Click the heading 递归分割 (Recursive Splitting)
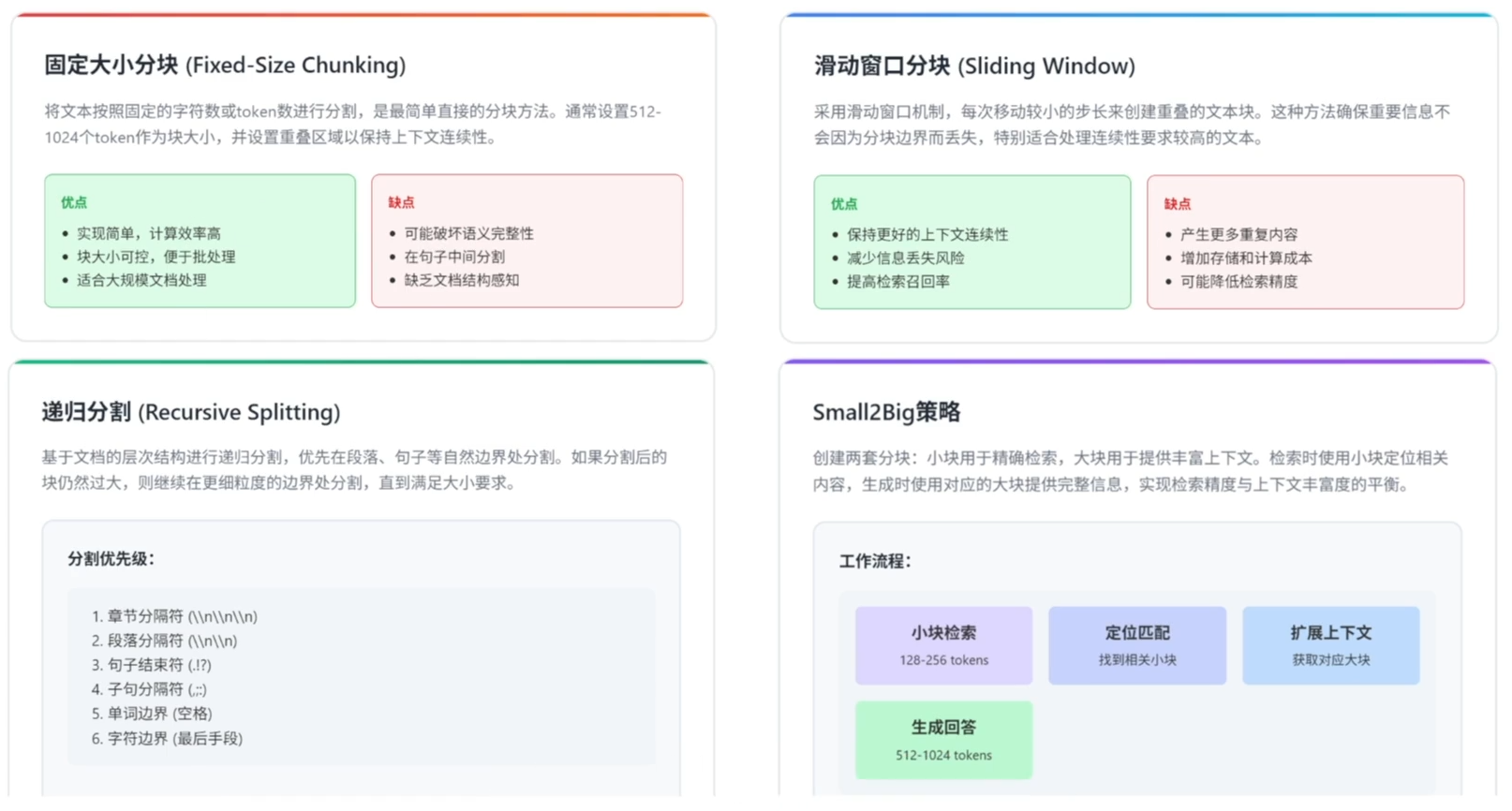This screenshot has height=811, width=1512. click(191, 412)
